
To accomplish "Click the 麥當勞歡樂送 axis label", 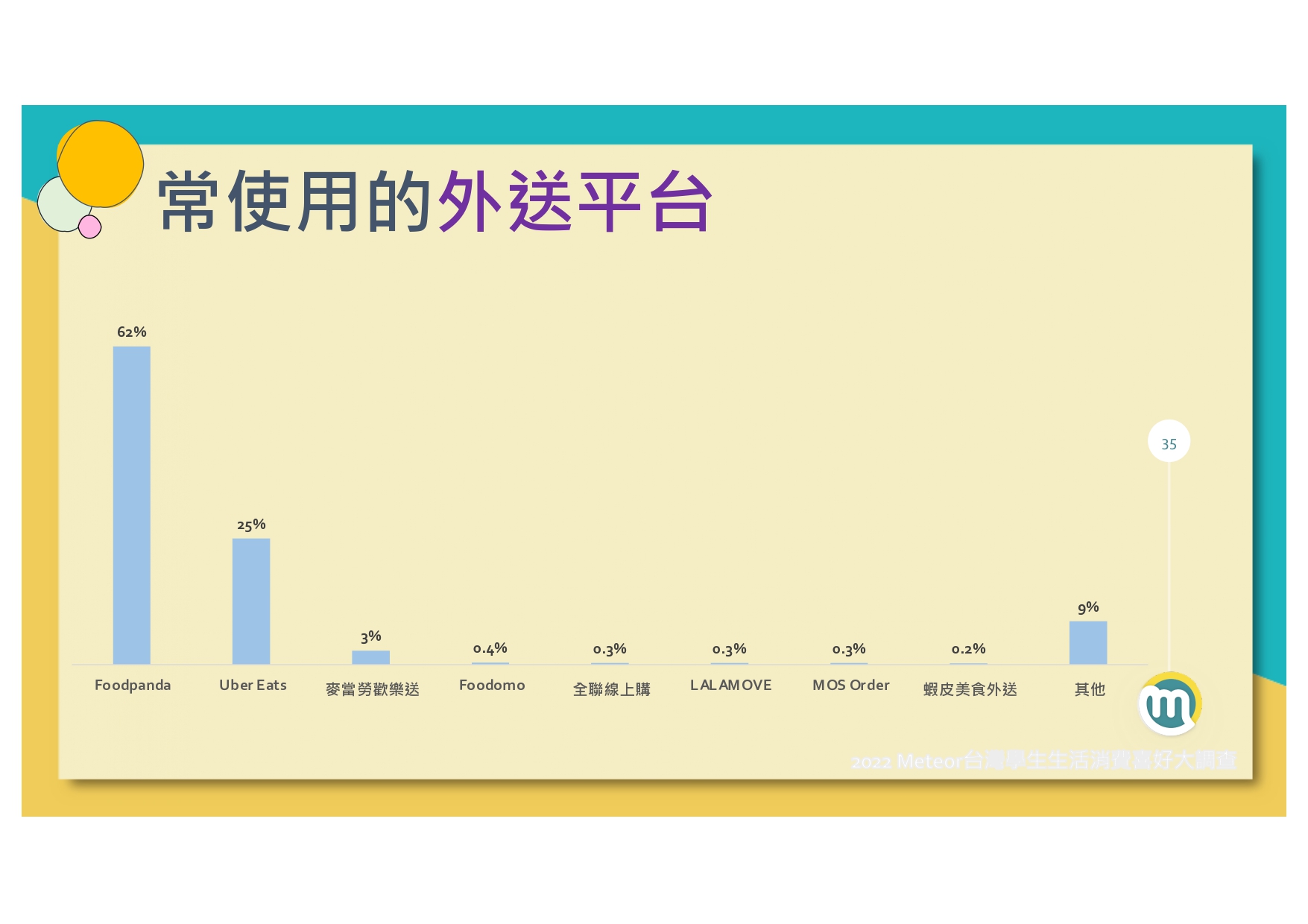I will tap(373, 689).
